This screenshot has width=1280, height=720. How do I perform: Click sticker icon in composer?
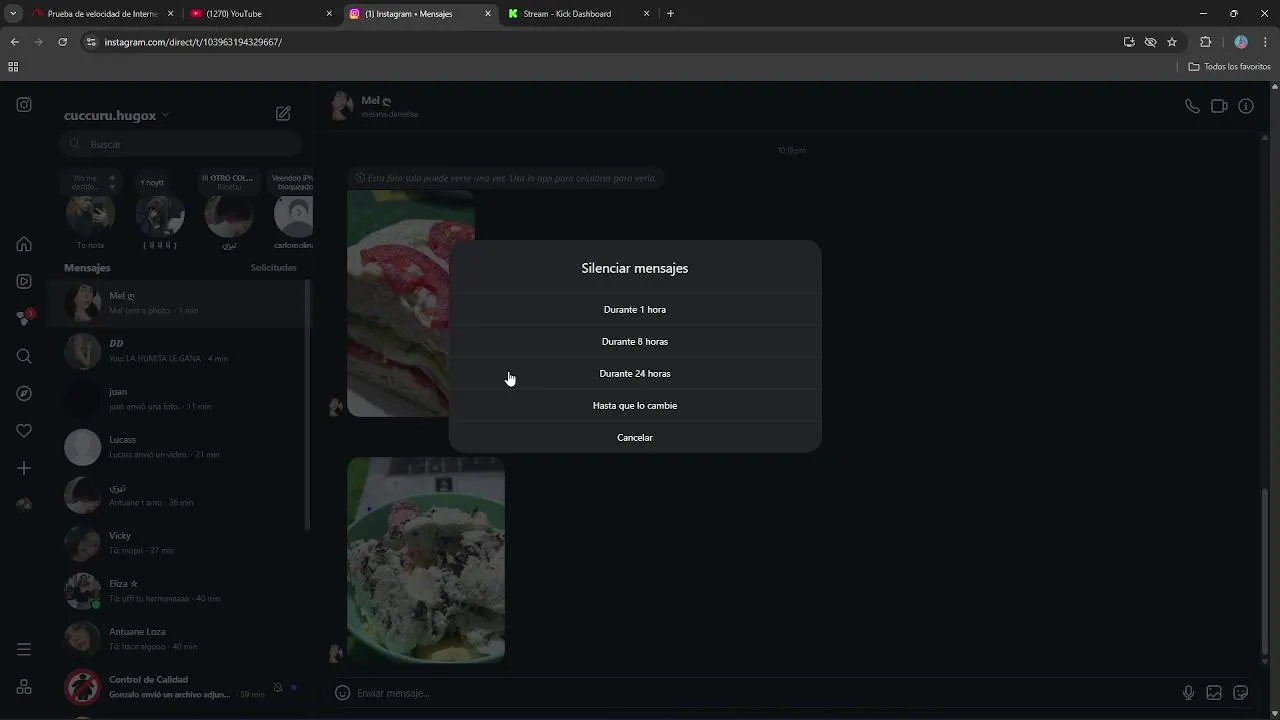click(1241, 693)
